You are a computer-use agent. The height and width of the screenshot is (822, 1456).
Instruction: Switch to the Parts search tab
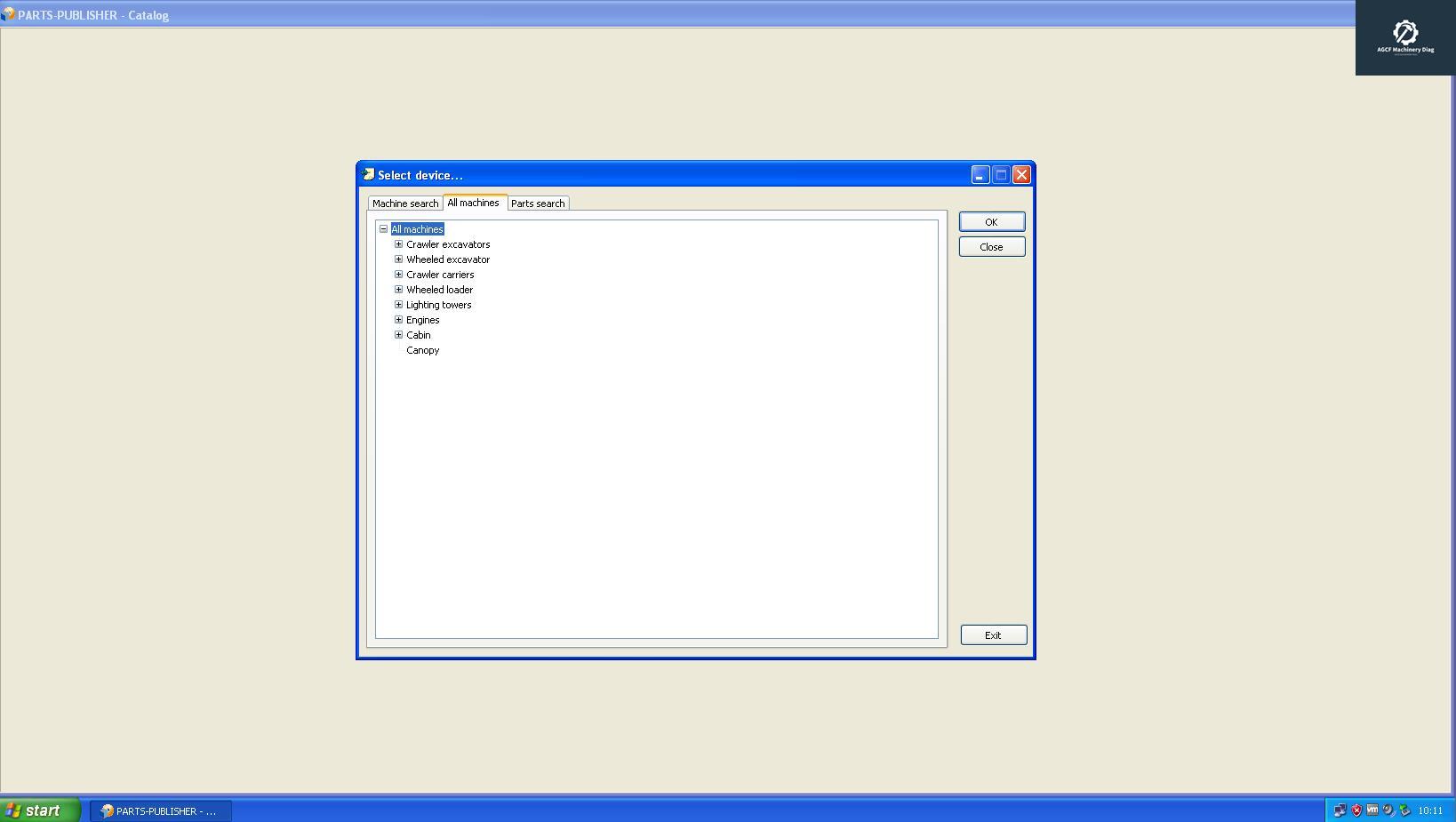[538, 204]
